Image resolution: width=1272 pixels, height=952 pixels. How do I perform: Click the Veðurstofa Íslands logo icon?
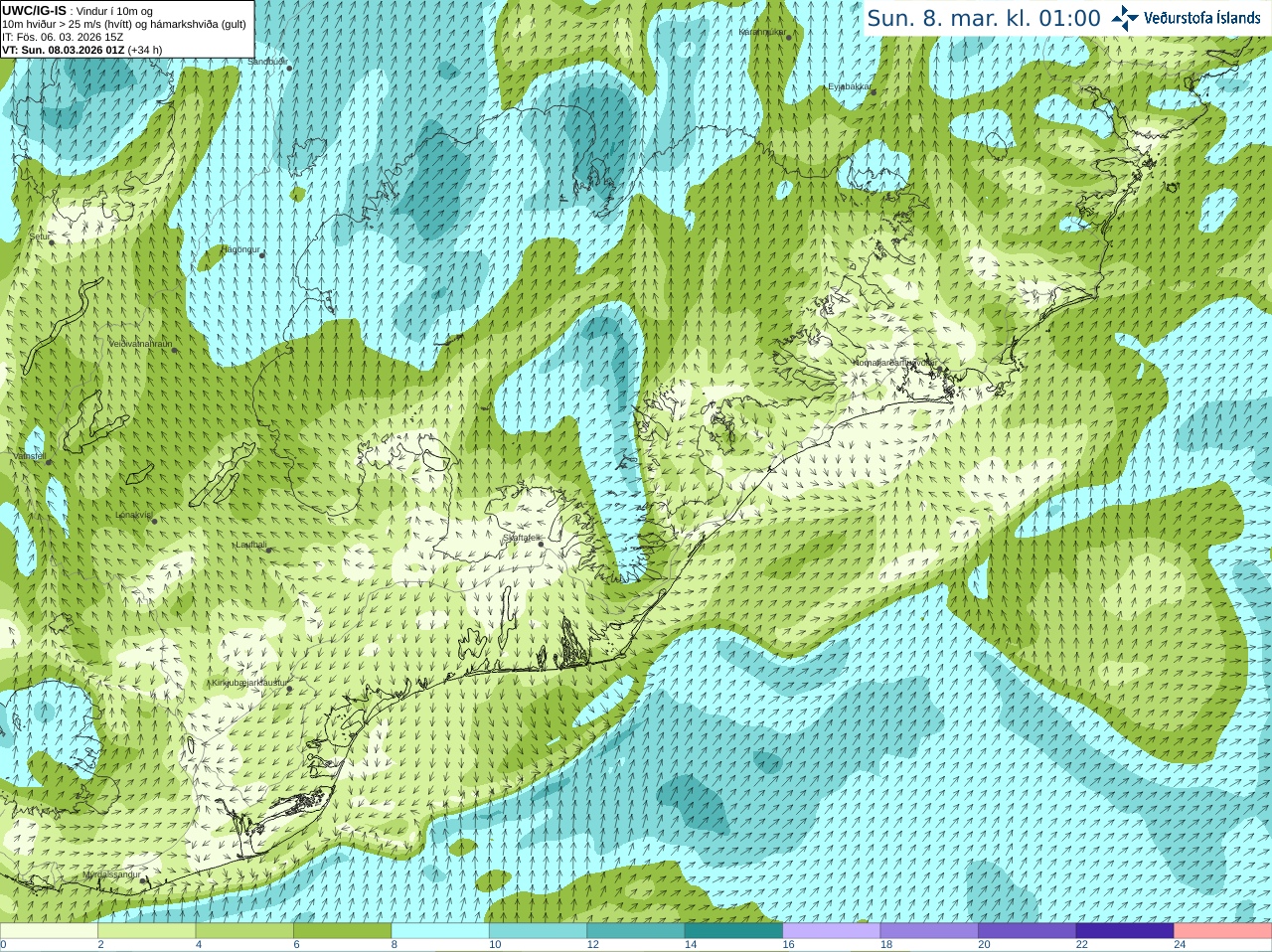[x=1124, y=17]
